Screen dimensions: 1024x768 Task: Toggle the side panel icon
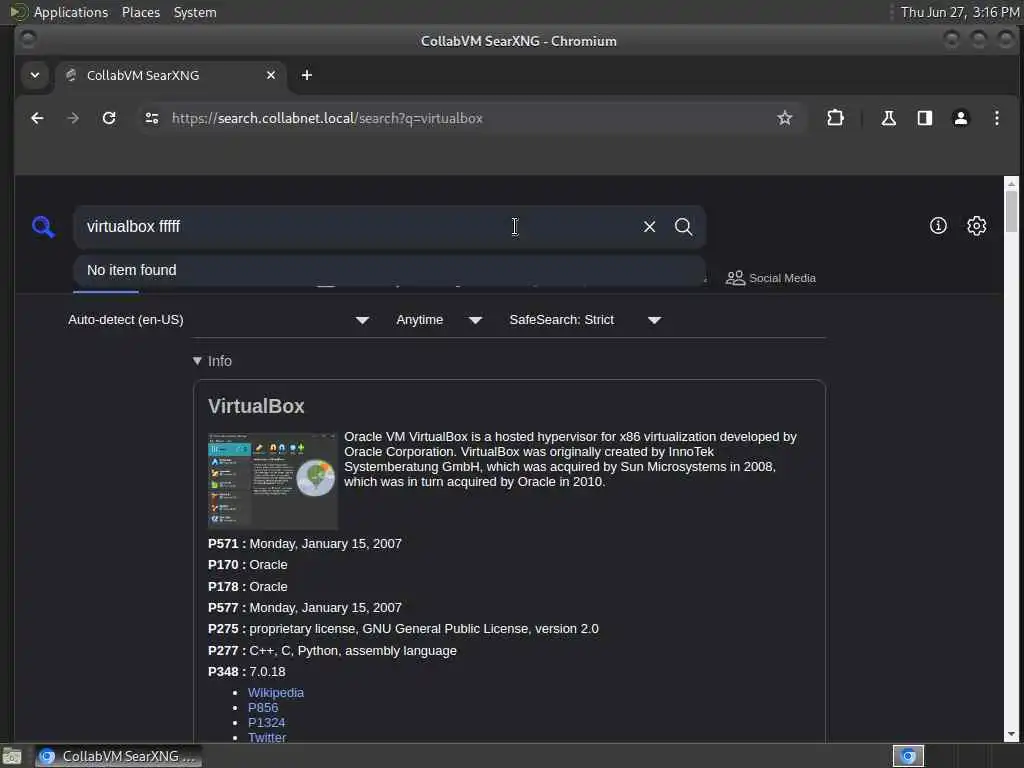pyautogui.click(x=925, y=118)
